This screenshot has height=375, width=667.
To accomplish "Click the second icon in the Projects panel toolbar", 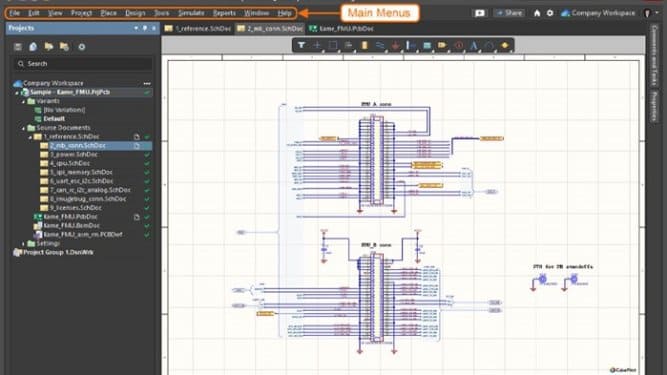I will (x=33, y=47).
